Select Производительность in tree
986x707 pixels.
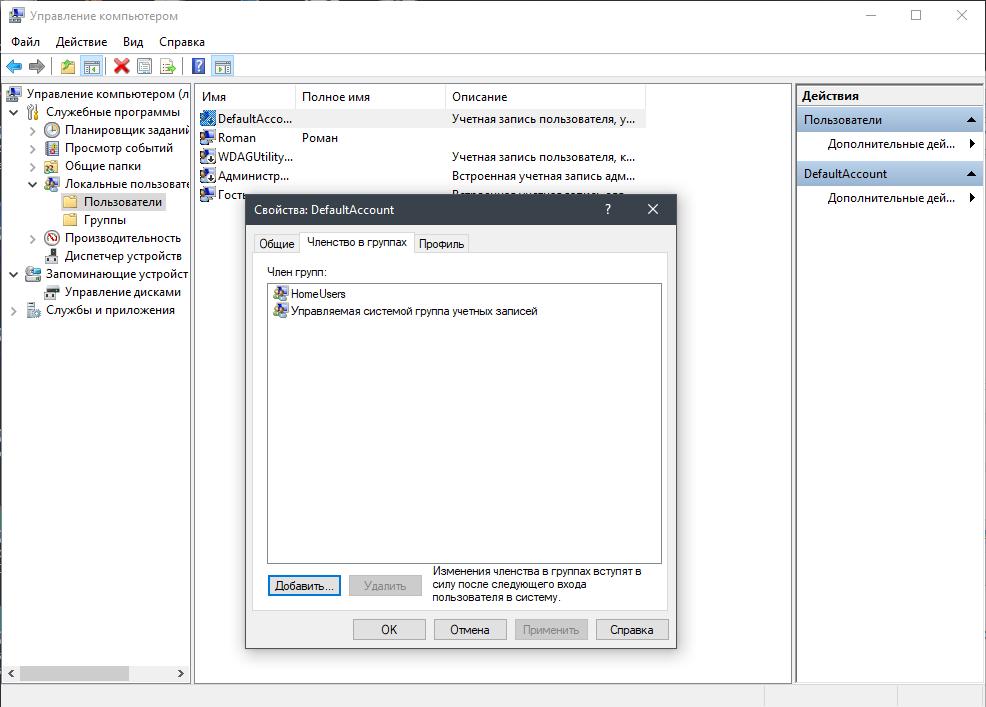click(123, 238)
